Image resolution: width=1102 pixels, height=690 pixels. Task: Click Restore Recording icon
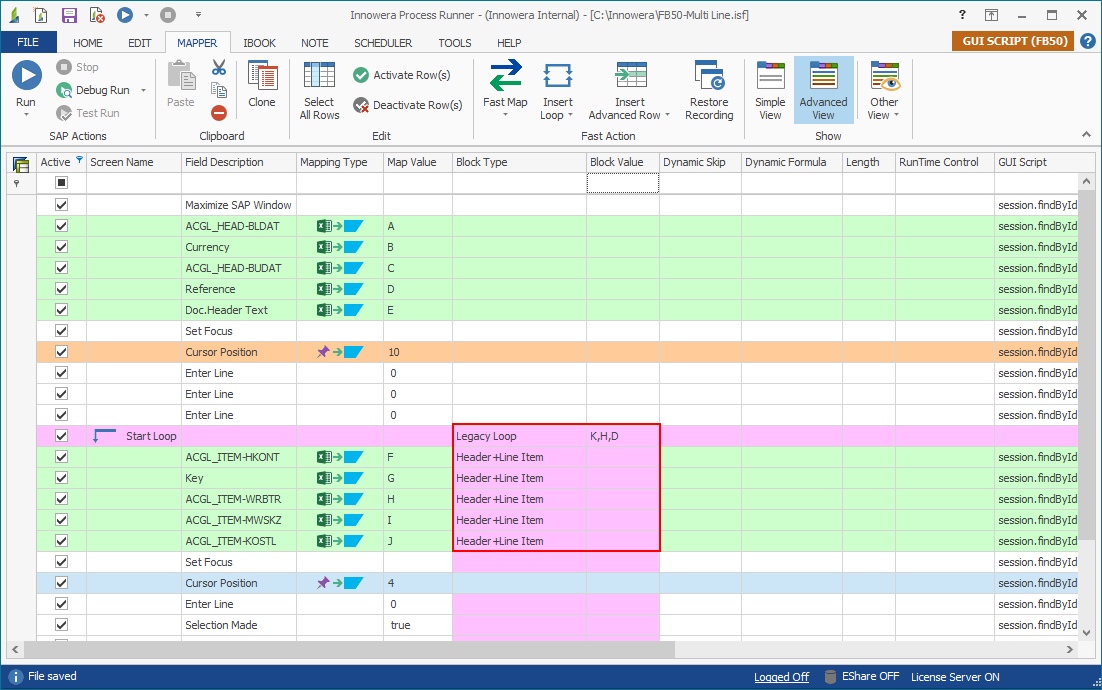[709, 77]
